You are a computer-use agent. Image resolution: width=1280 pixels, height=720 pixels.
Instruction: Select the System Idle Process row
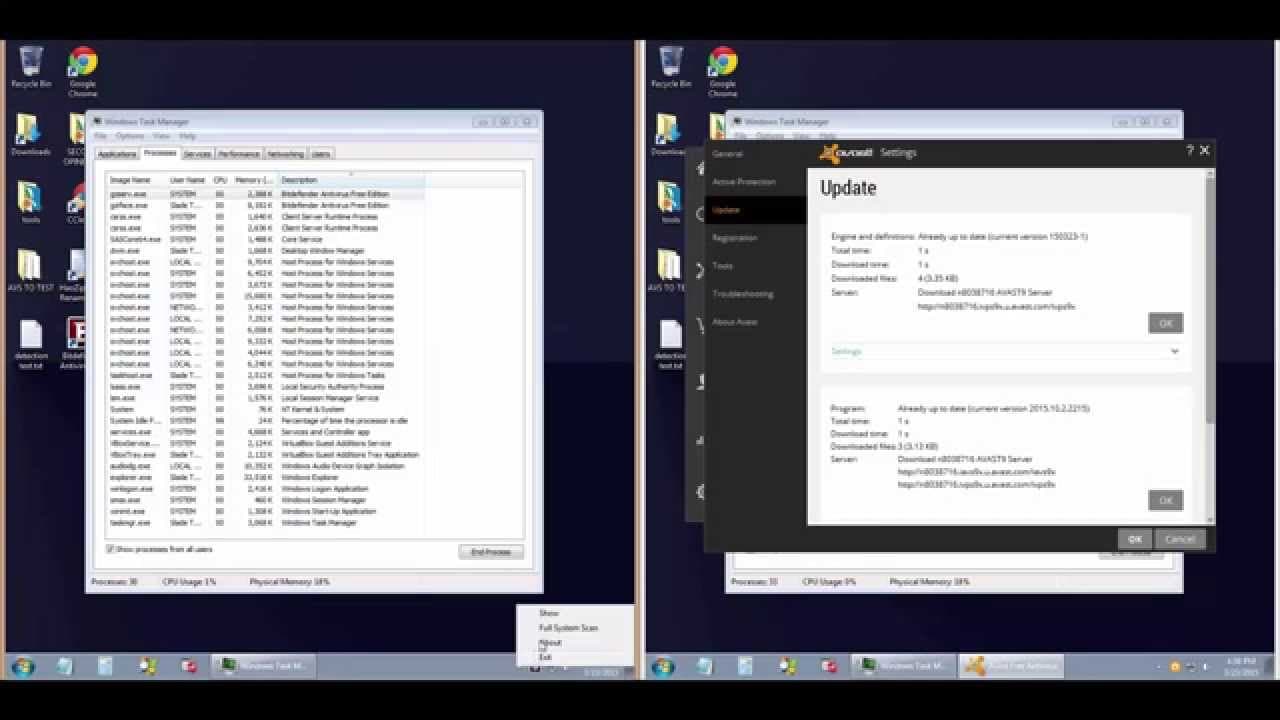[x=266, y=420]
